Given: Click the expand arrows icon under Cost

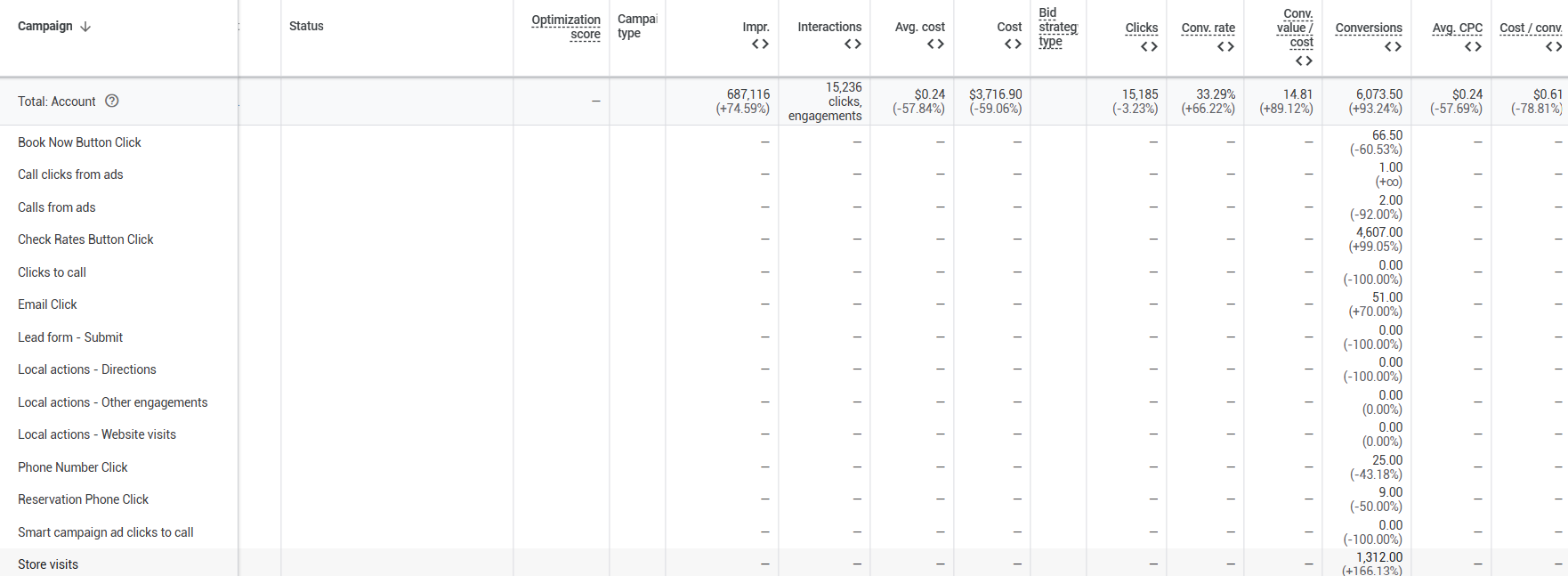Looking at the screenshot, I should point(1013,44).
